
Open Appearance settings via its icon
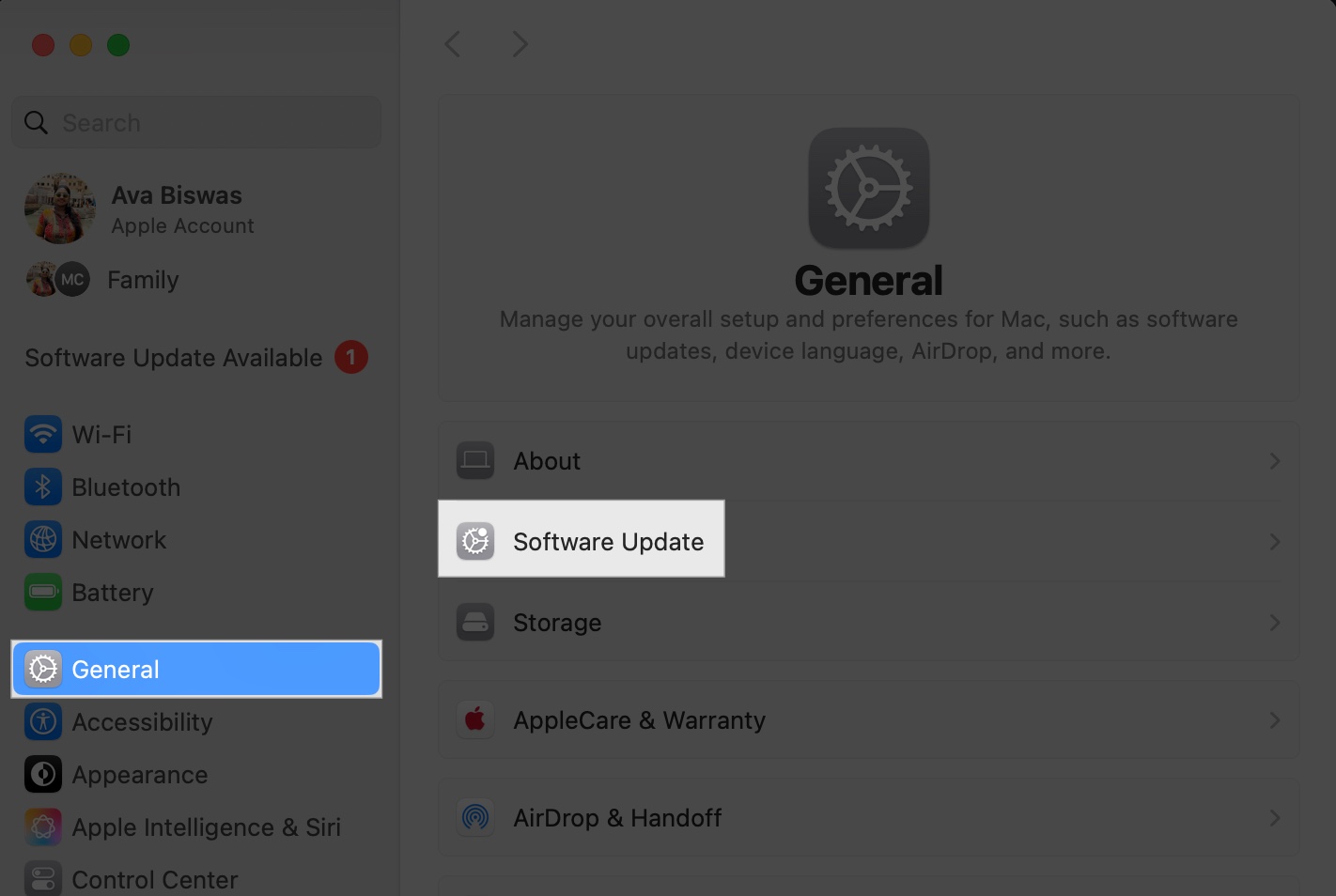(x=43, y=774)
